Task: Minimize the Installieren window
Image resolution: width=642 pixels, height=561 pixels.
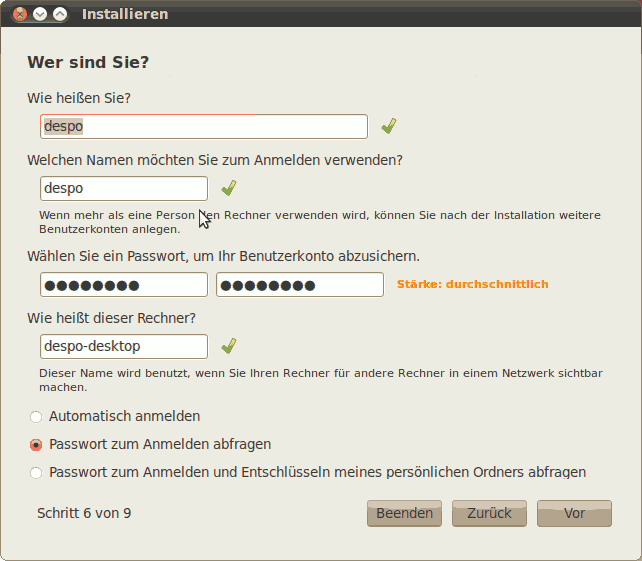Action: (40, 14)
